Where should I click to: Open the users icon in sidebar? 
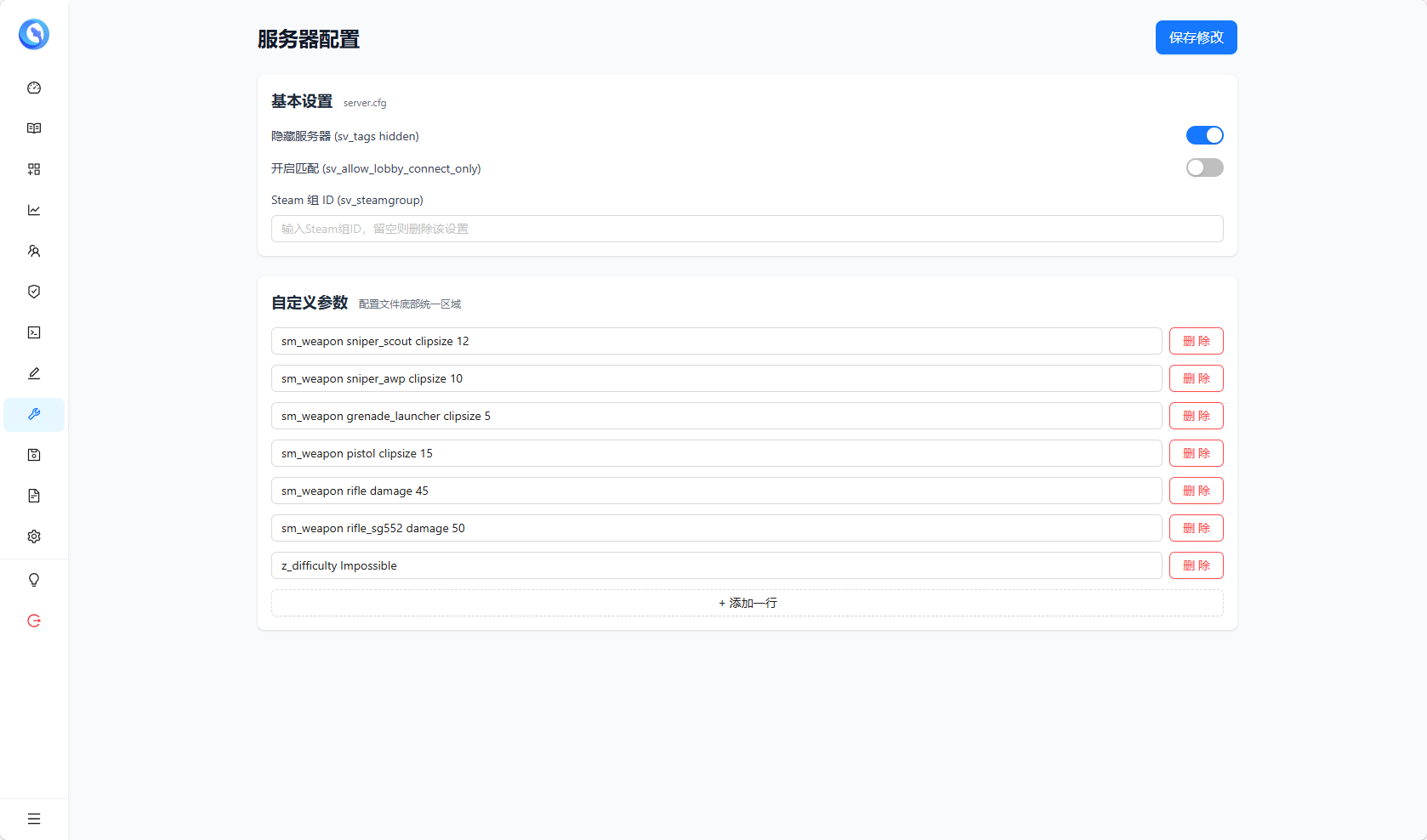point(34,251)
